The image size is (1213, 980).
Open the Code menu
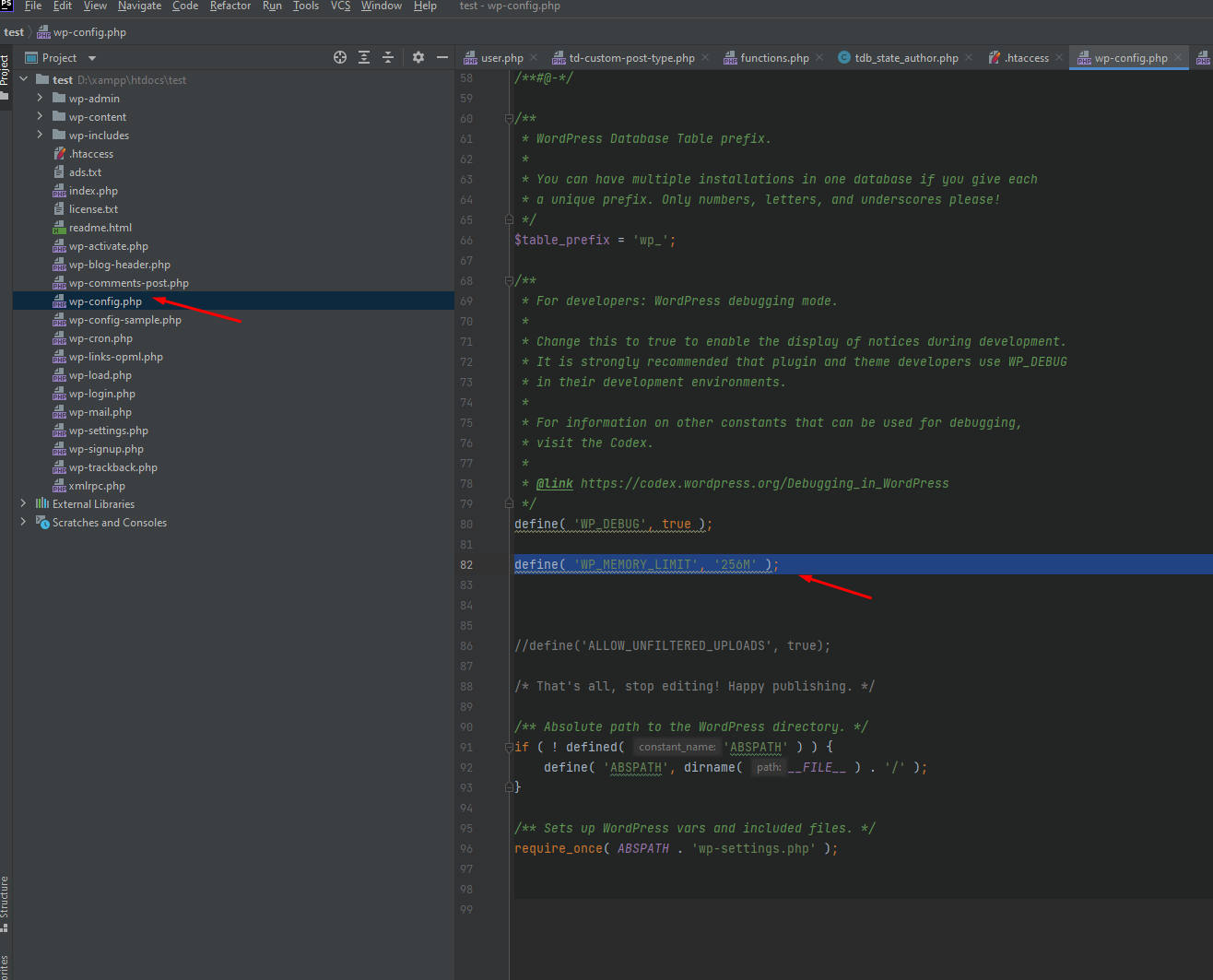(x=185, y=6)
